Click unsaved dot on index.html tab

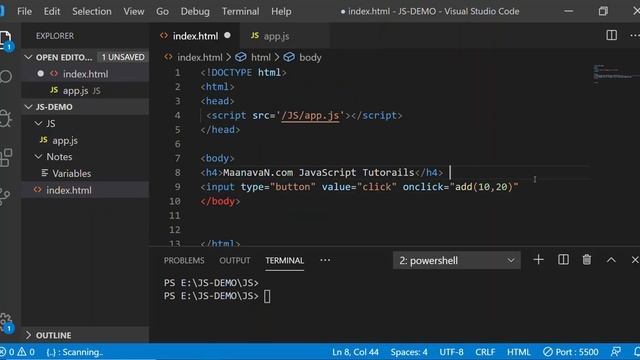(x=227, y=36)
